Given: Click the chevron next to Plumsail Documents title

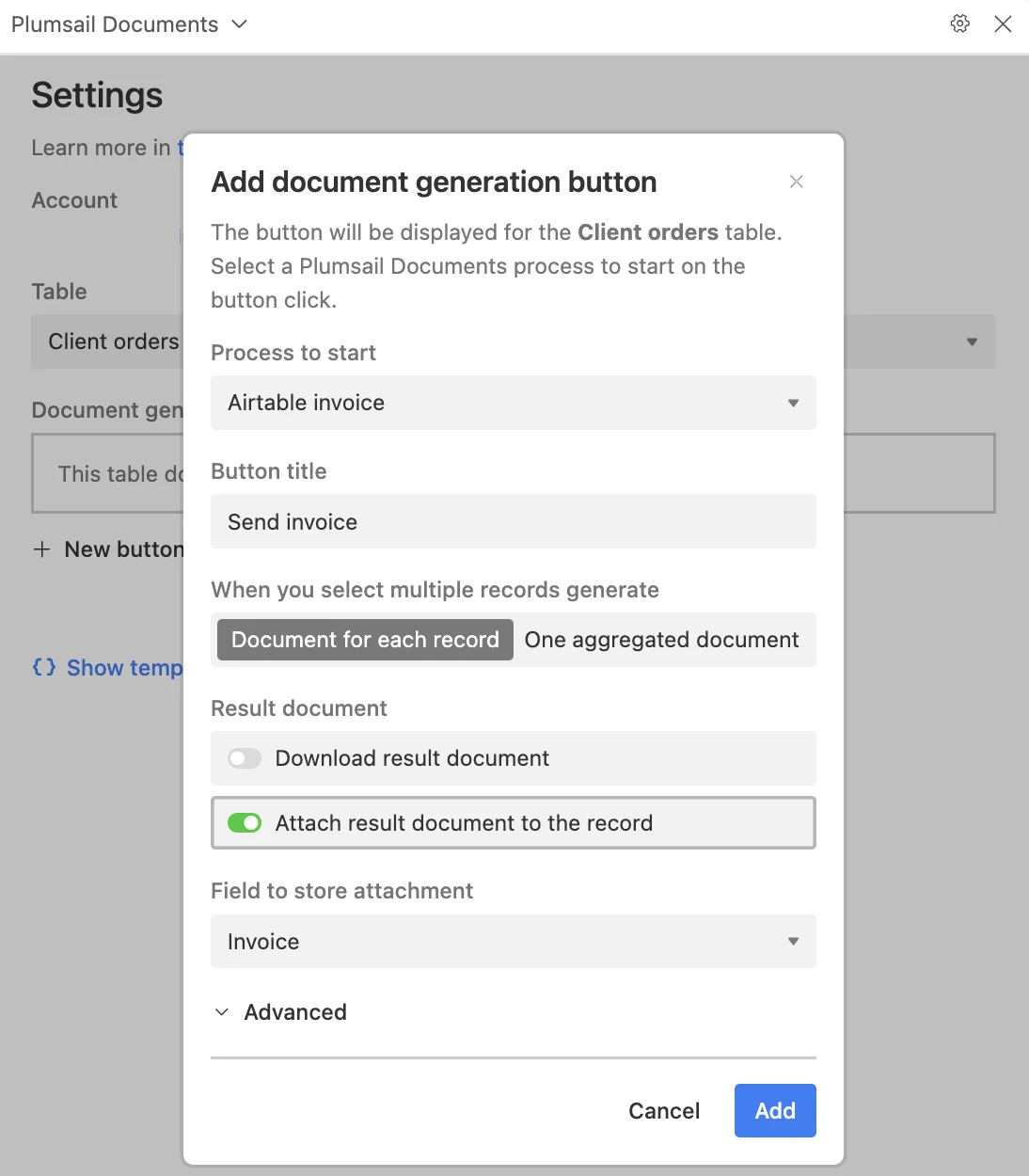Looking at the screenshot, I should (x=239, y=24).
